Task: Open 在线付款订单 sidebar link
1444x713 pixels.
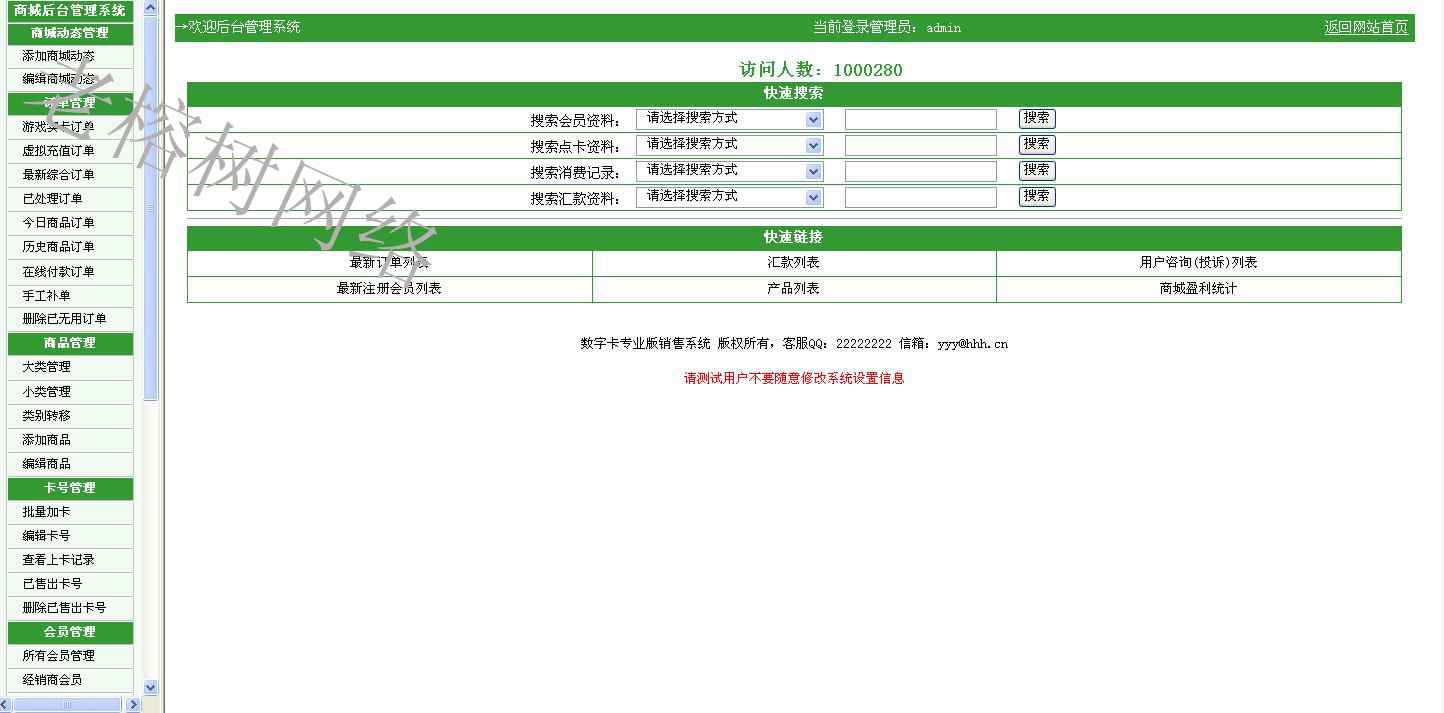Action: coord(59,272)
